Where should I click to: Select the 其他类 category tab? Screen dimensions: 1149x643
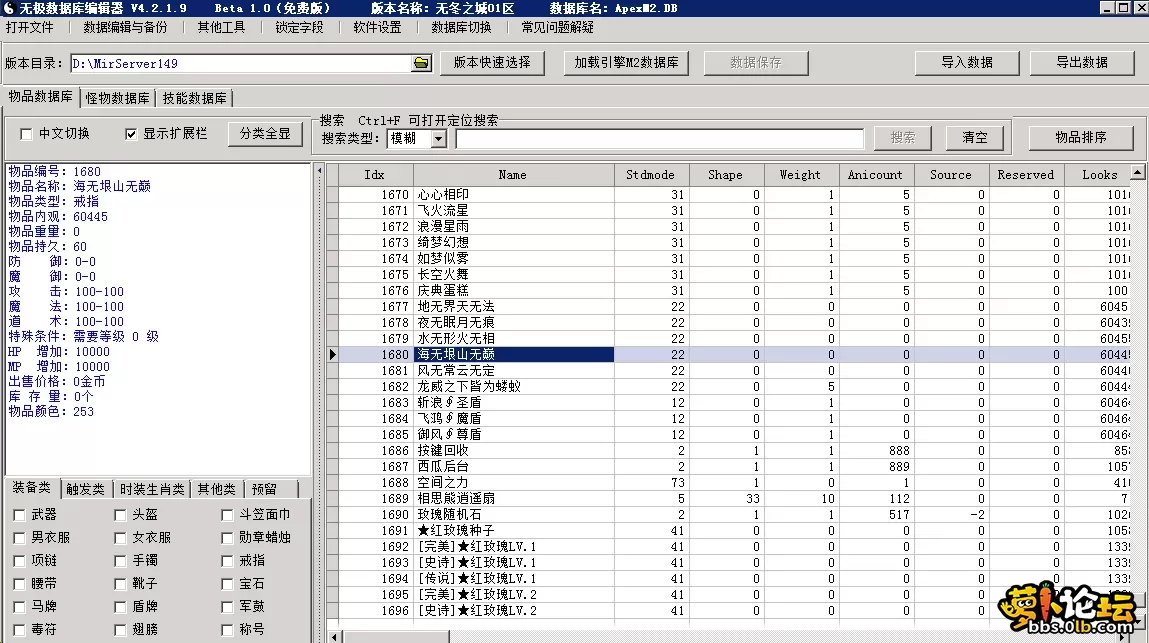217,489
